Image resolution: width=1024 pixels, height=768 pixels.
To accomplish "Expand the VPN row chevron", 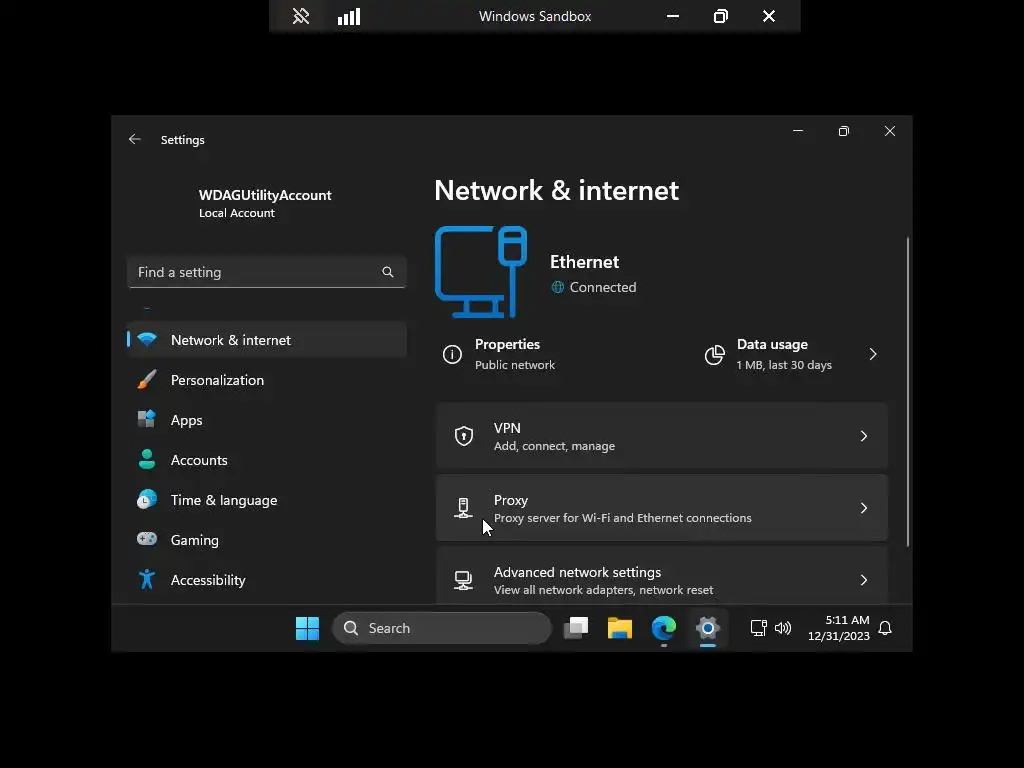I will pos(863,436).
